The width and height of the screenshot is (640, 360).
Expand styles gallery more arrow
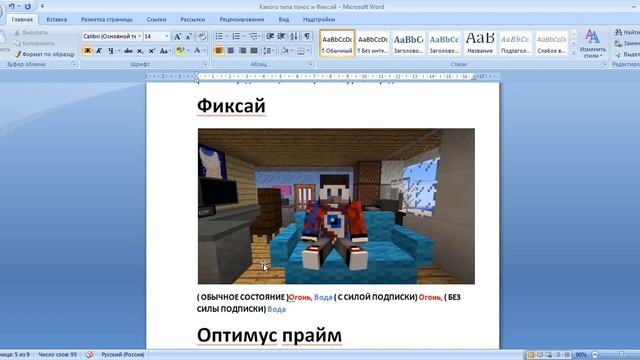click(573, 52)
